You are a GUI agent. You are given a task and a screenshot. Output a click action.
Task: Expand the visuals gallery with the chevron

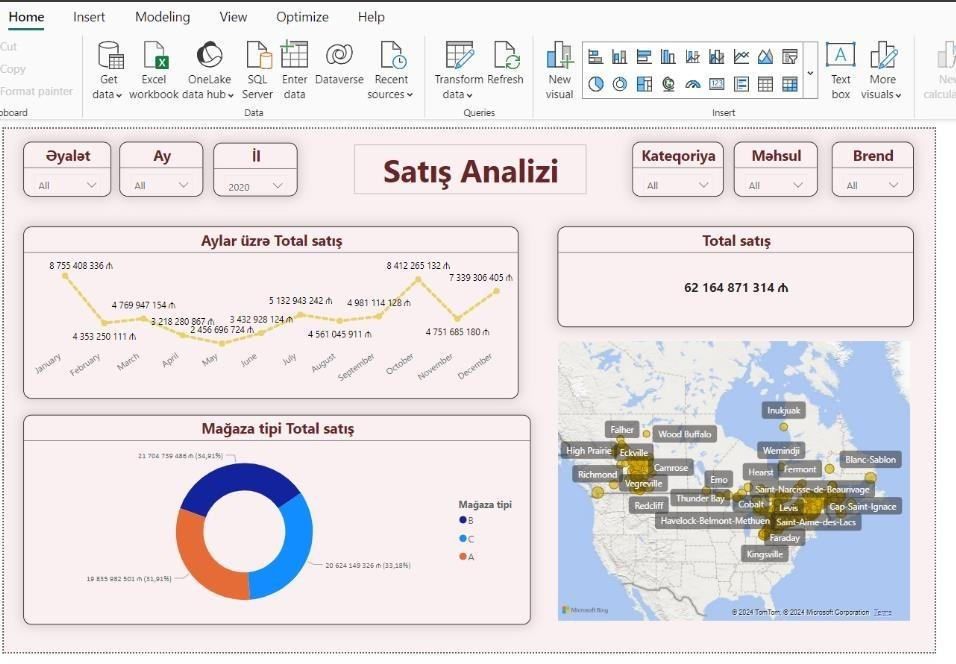click(x=810, y=72)
